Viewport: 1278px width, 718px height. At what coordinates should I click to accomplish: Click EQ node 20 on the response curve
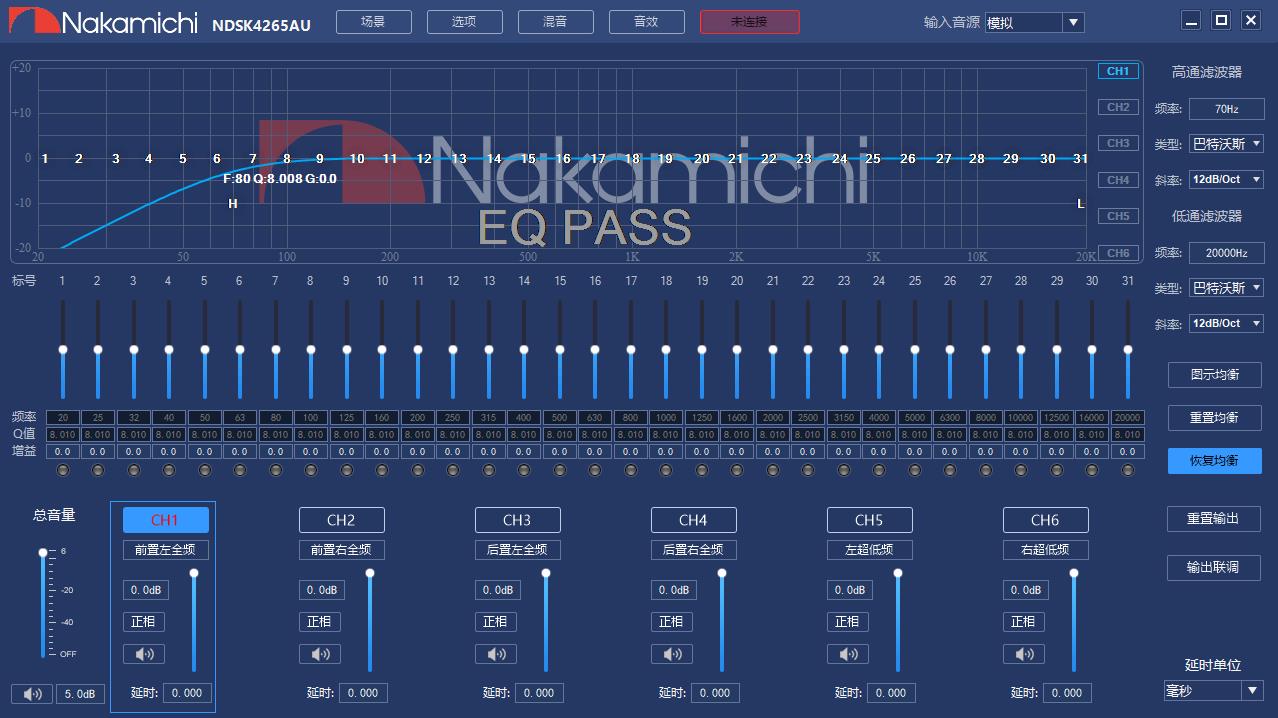(x=701, y=159)
